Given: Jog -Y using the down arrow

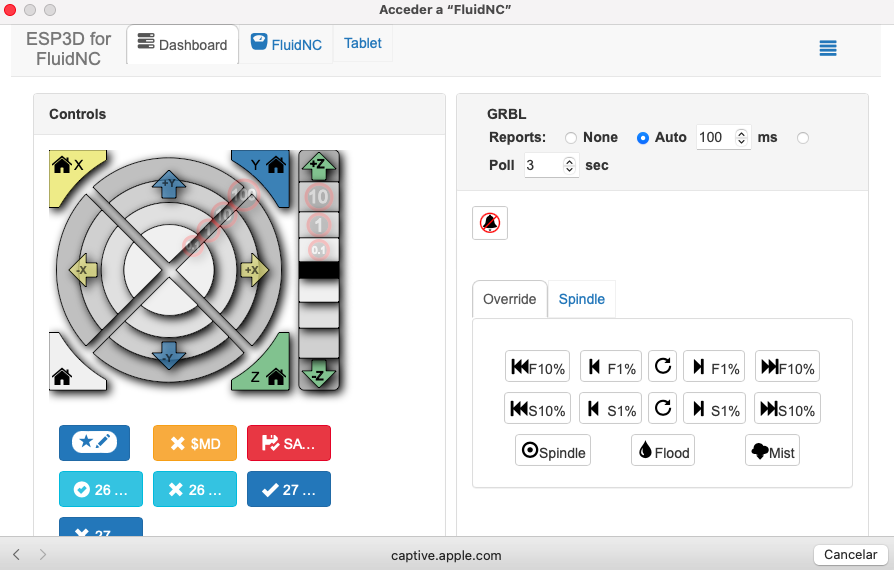Looking at the screenshot, I should (169, 356).
